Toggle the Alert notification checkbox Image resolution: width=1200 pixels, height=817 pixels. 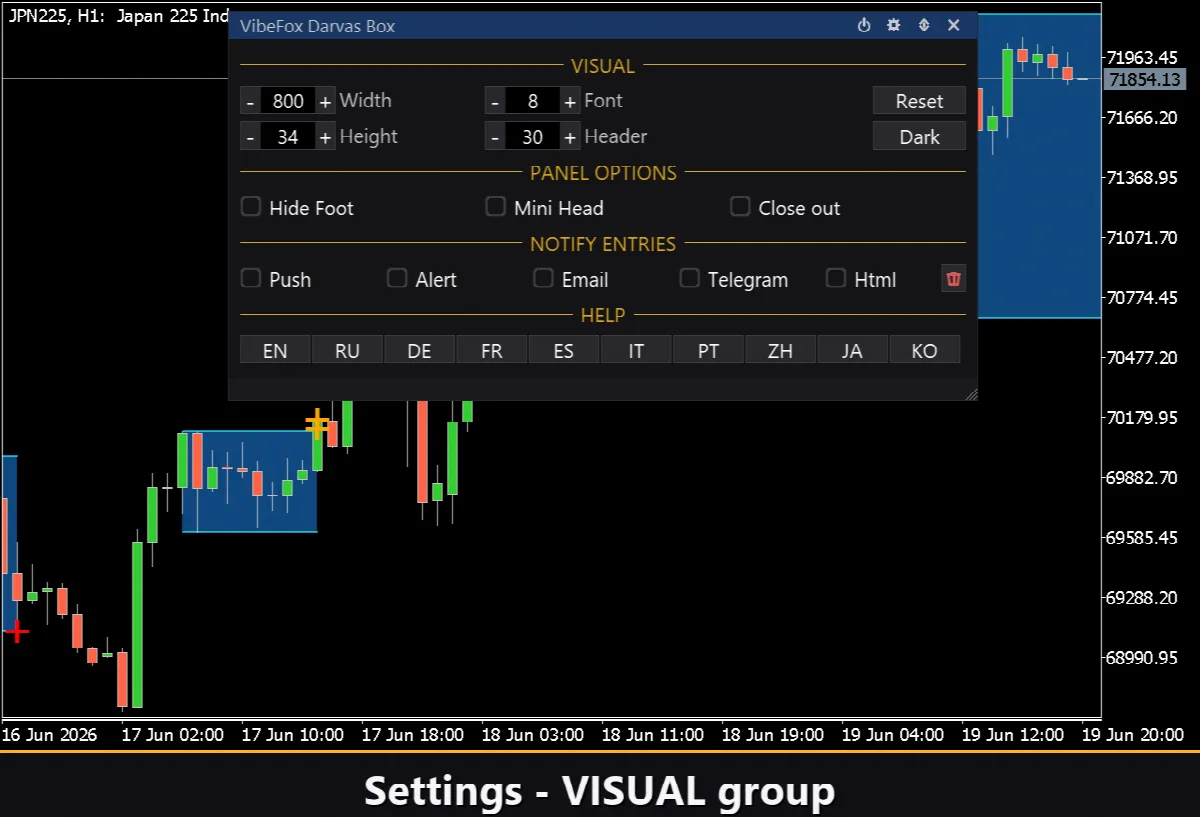(397, 278)
